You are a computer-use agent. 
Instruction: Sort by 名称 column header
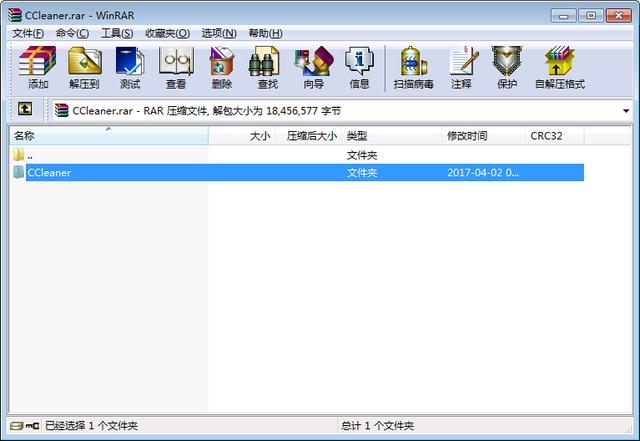pyautogui.click(x=109, y=136)
